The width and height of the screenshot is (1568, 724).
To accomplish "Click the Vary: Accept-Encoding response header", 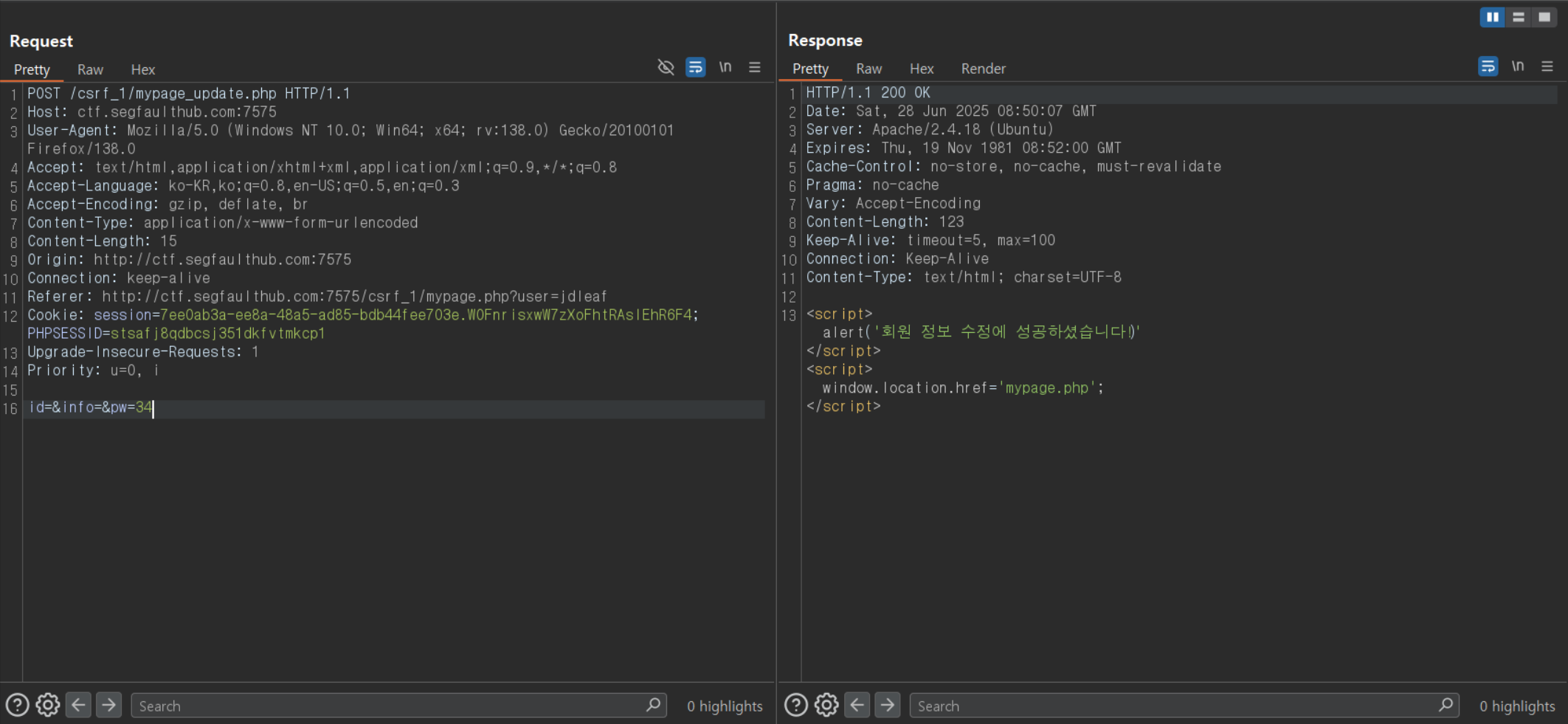I will (x=894, y=204).
